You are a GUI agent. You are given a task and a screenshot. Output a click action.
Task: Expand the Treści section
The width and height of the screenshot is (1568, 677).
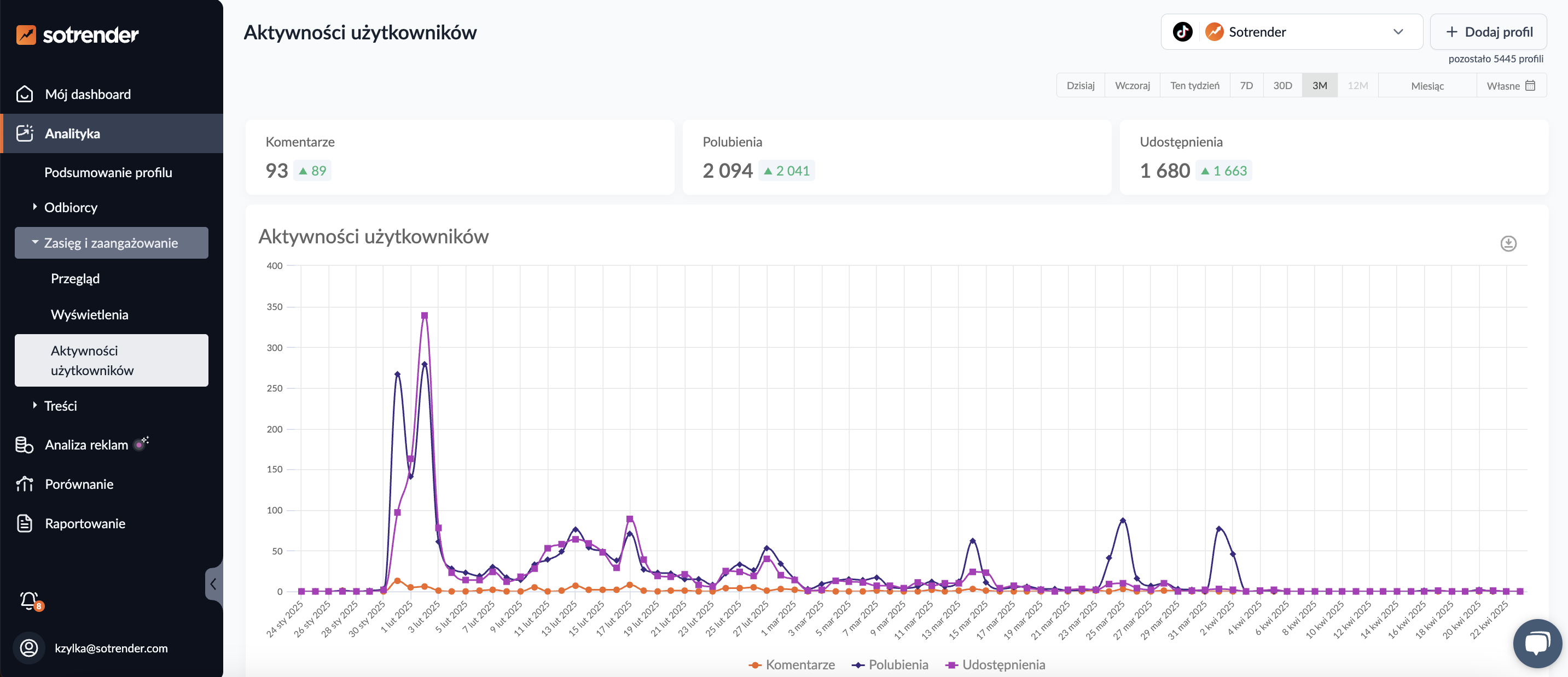tap(60, 406)
